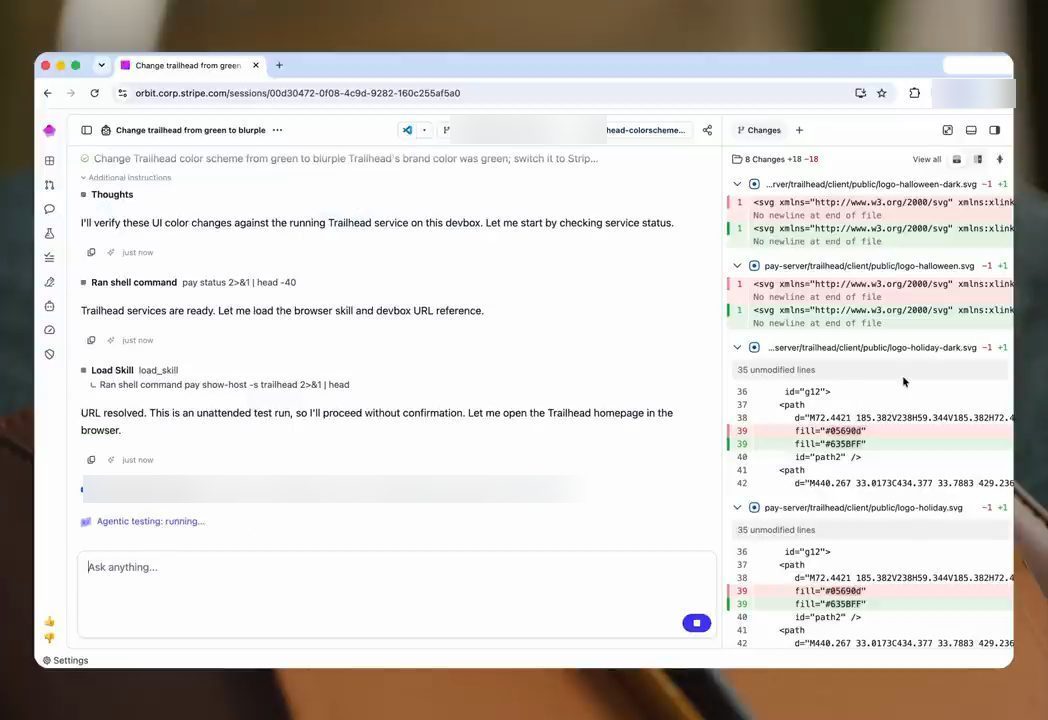Screen dimensions: 1048x720
Task: Click the browser reload button
Action: [x=94, y=93]
